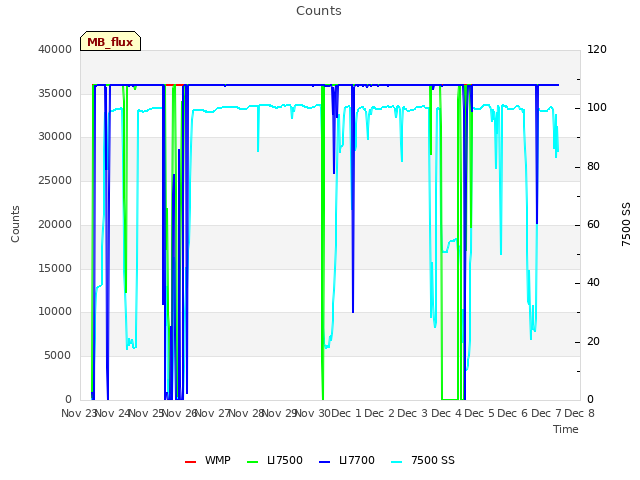Click the right axis label 7500 SS
The height and width of the screenshot is (480, 640).
point(626,224)
